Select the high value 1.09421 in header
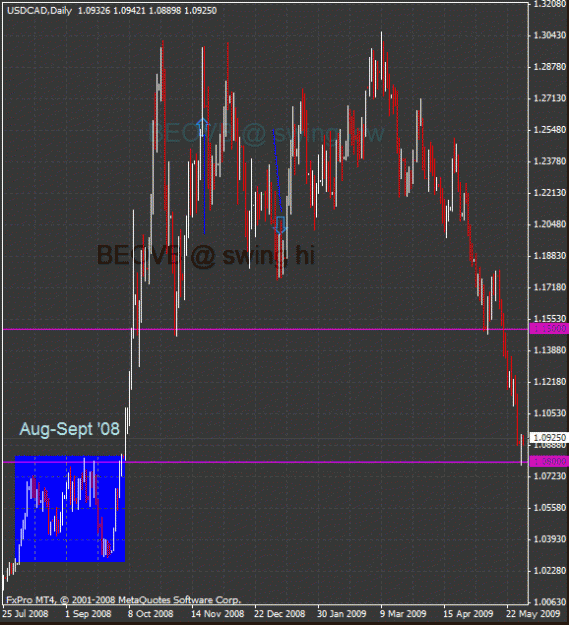The width and height of the screenshot is (569, 625). tap(129, 11)
